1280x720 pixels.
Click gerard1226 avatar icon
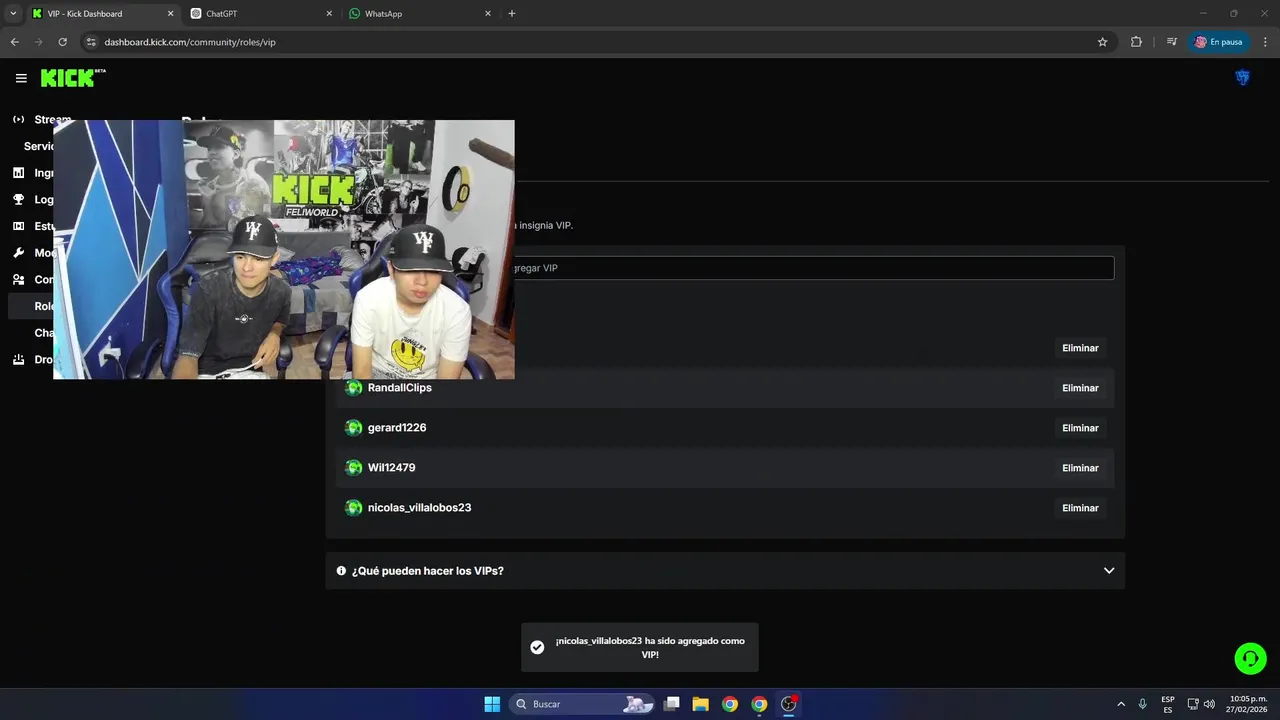353,428
